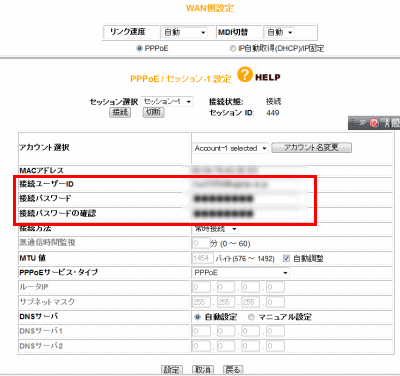Click the JP language indicator in language bar
Viewport: 400px width, 376px height.
coord(362,123)
